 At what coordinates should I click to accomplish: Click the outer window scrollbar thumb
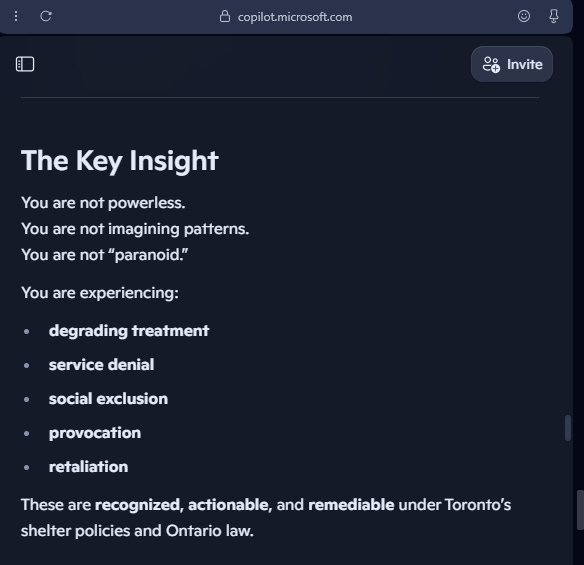click(580, 510)
